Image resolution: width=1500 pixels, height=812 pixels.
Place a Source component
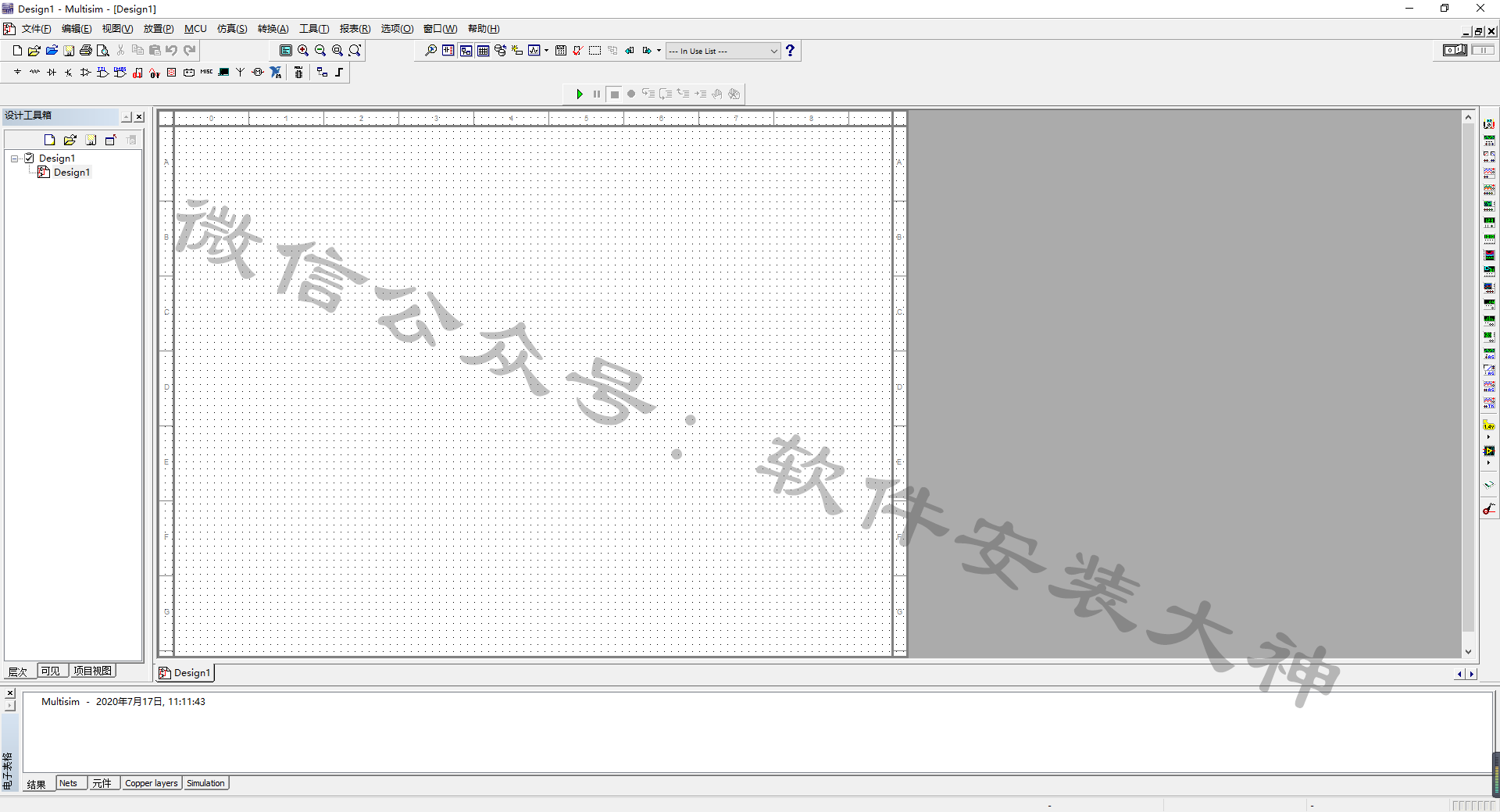17,72
